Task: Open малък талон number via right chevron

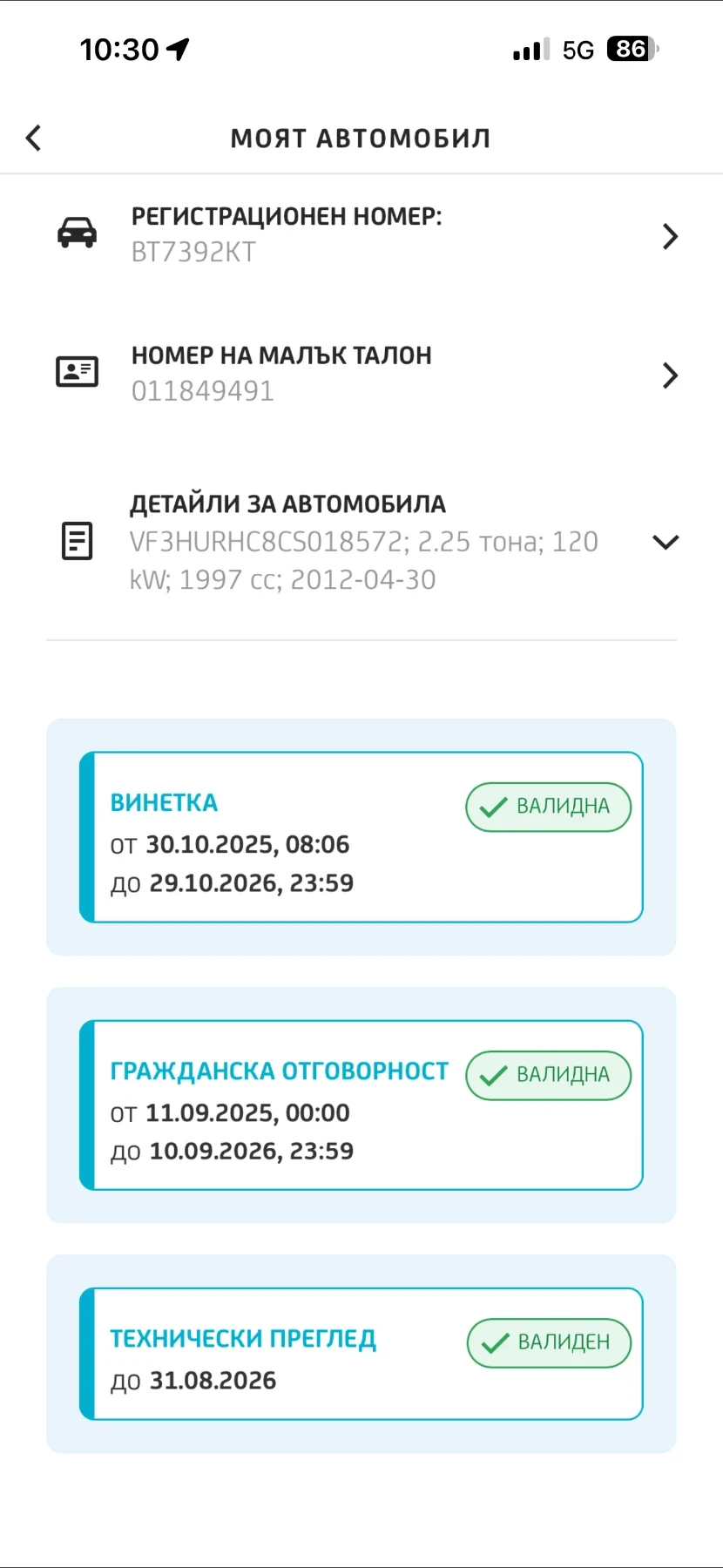Action: pyautogui.click(x=669, y=375)
